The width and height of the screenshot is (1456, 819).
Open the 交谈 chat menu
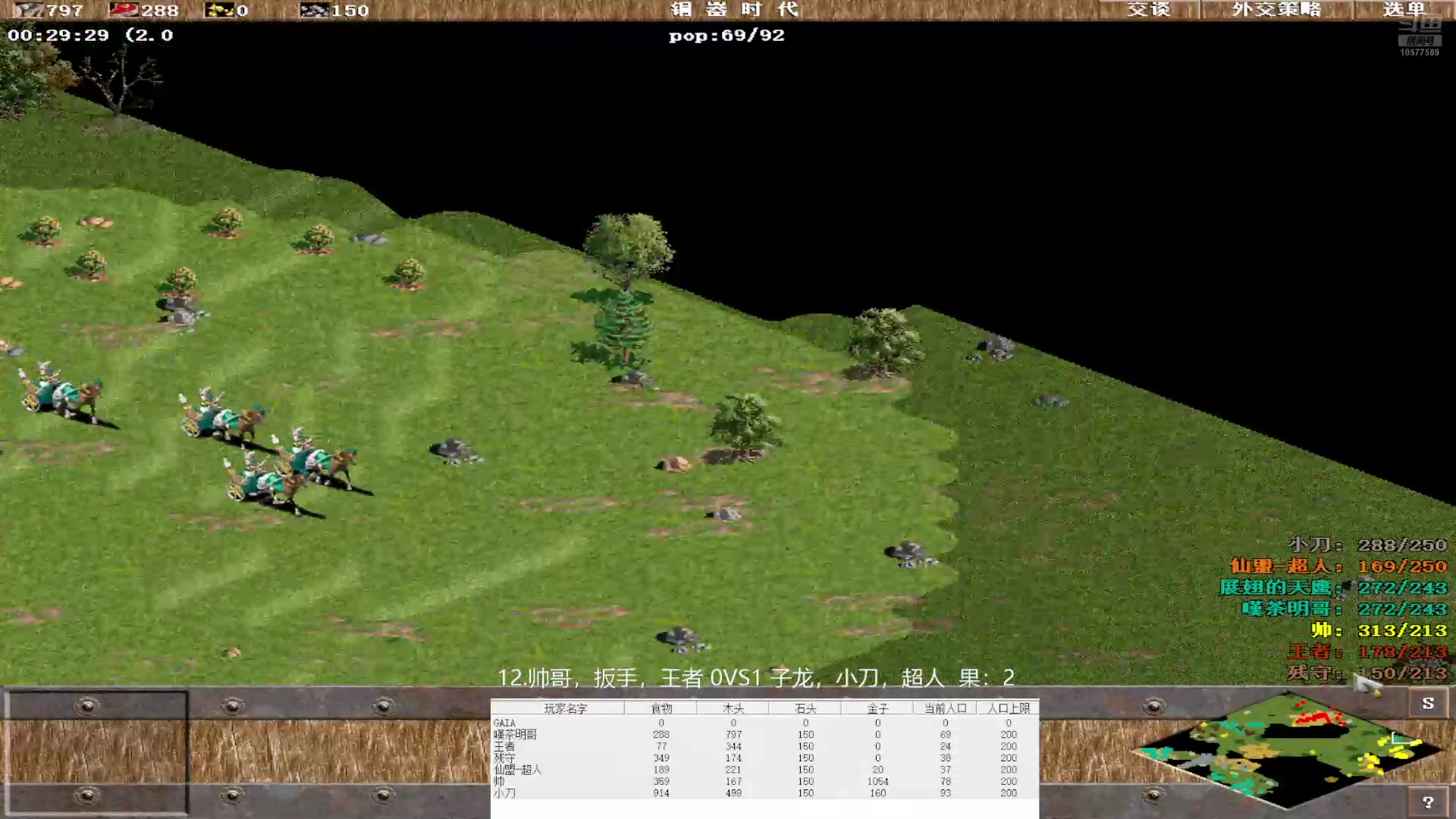click(1148, 9)
